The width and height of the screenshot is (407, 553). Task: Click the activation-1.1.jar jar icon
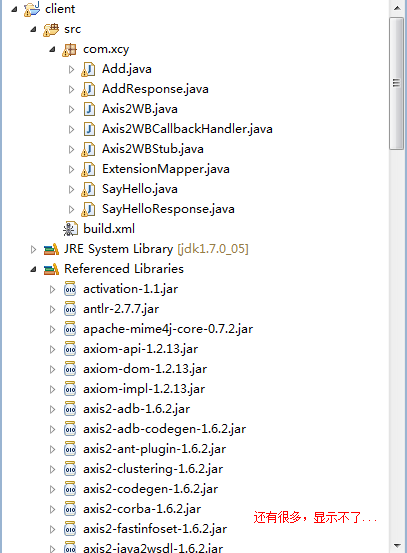pos(70,289)
